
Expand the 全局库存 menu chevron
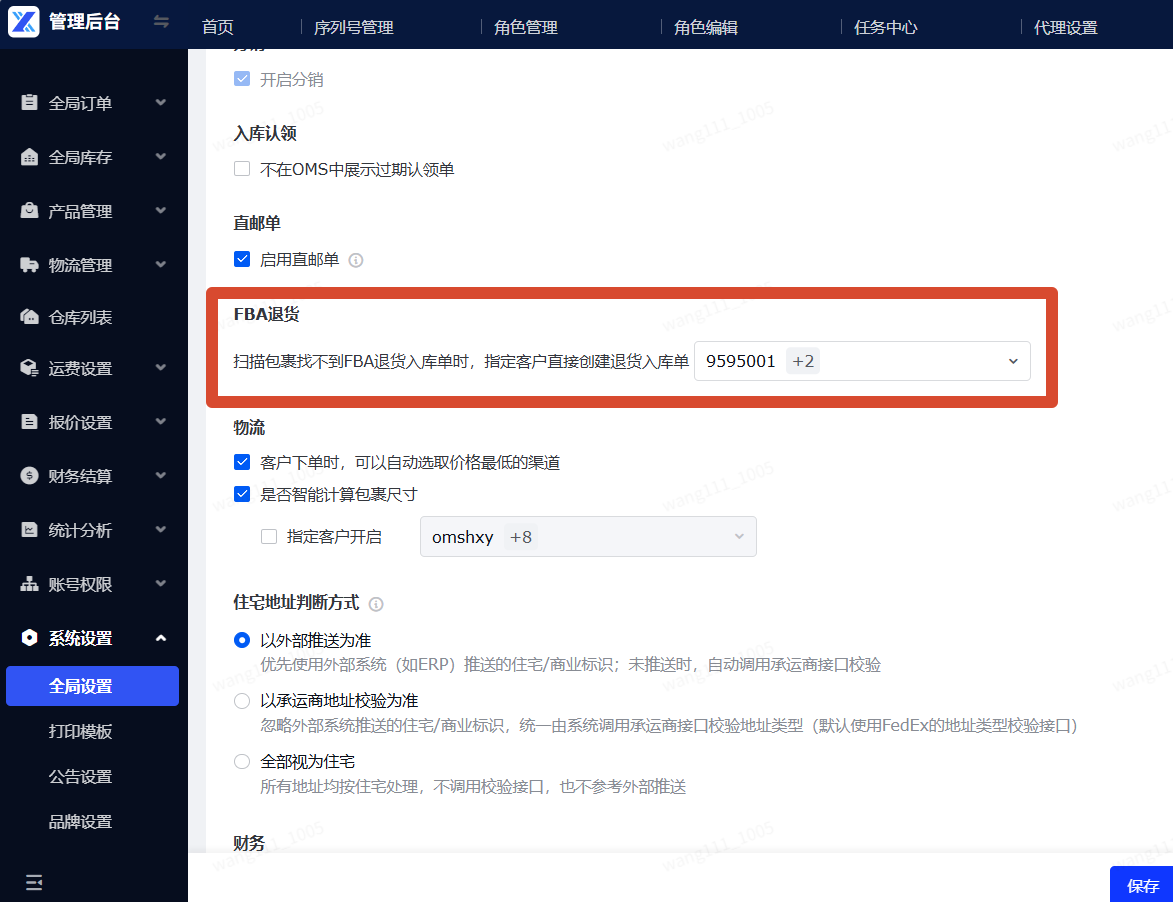coord(161,156)
